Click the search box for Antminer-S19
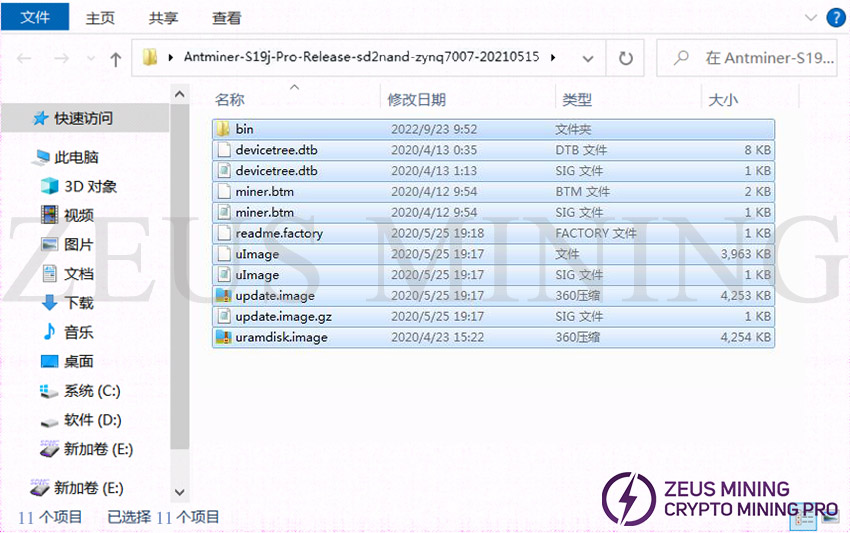This screenshot has height=533, width=850. 746,57
